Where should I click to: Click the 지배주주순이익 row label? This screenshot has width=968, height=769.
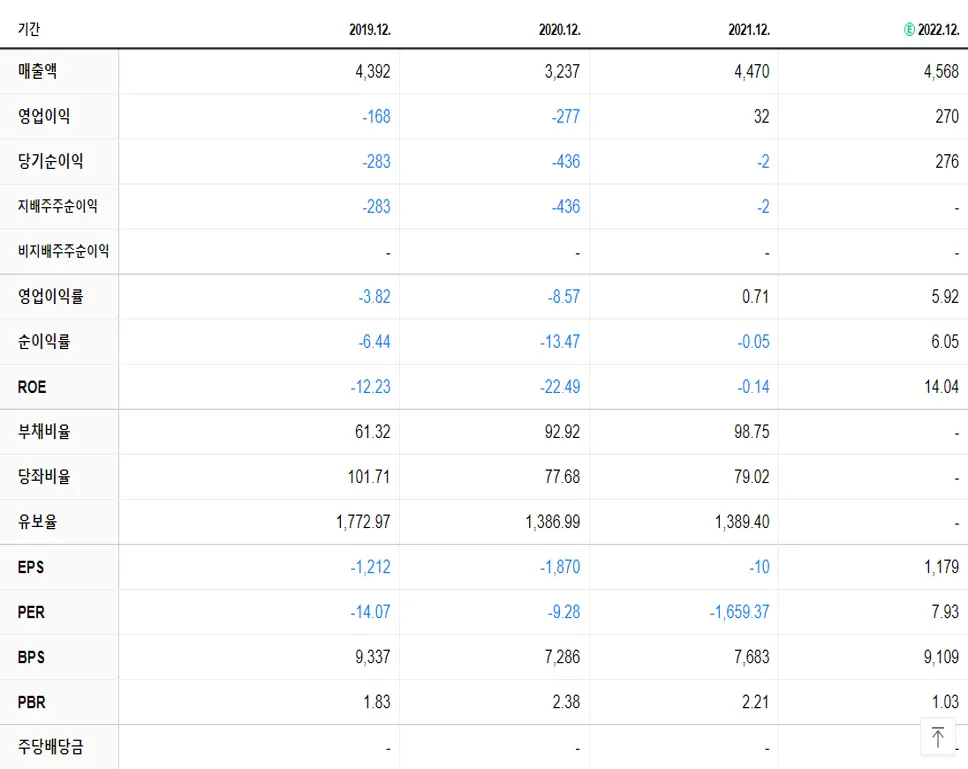(57, 206)
